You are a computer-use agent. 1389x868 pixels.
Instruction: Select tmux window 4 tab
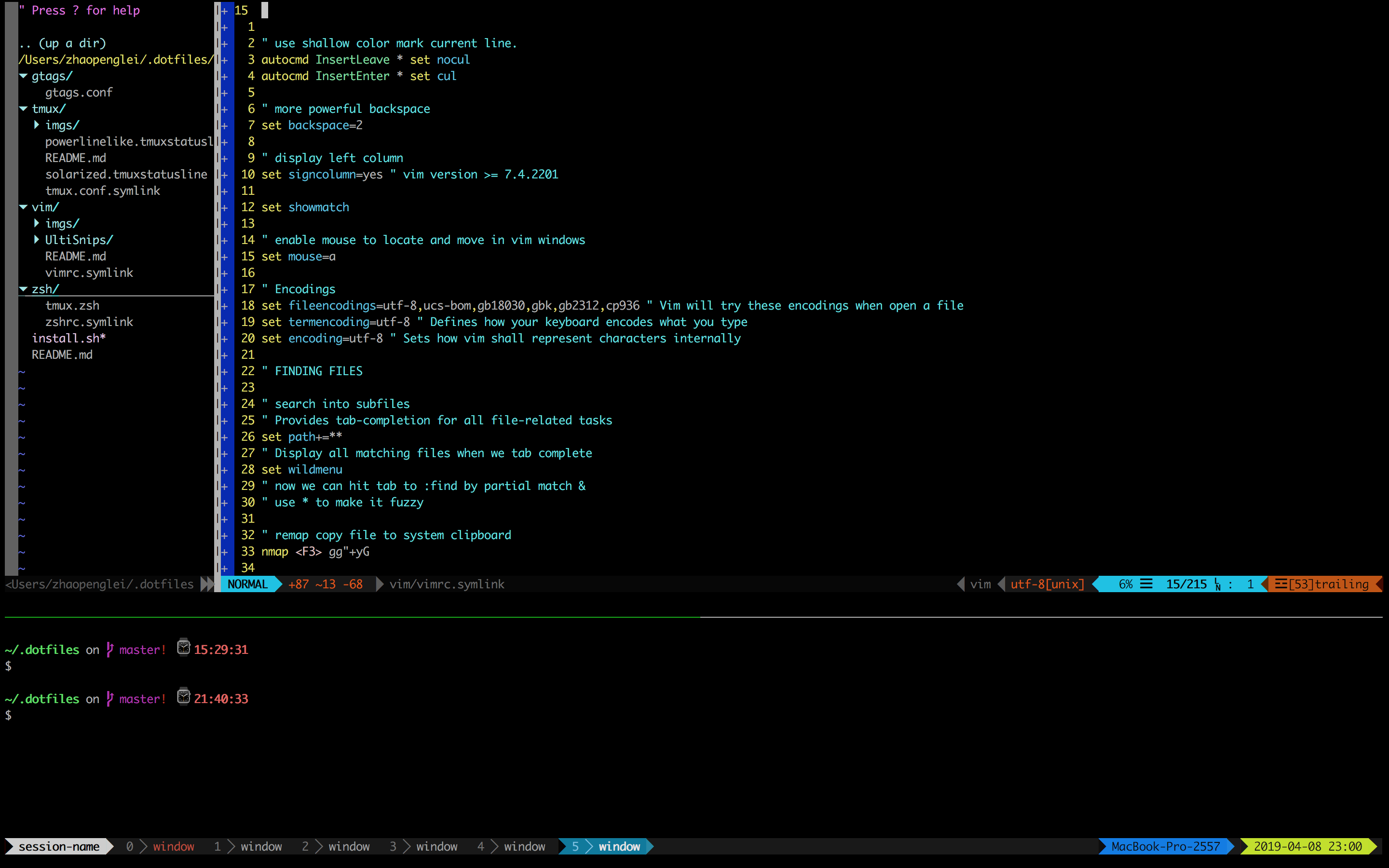(511, 847)
